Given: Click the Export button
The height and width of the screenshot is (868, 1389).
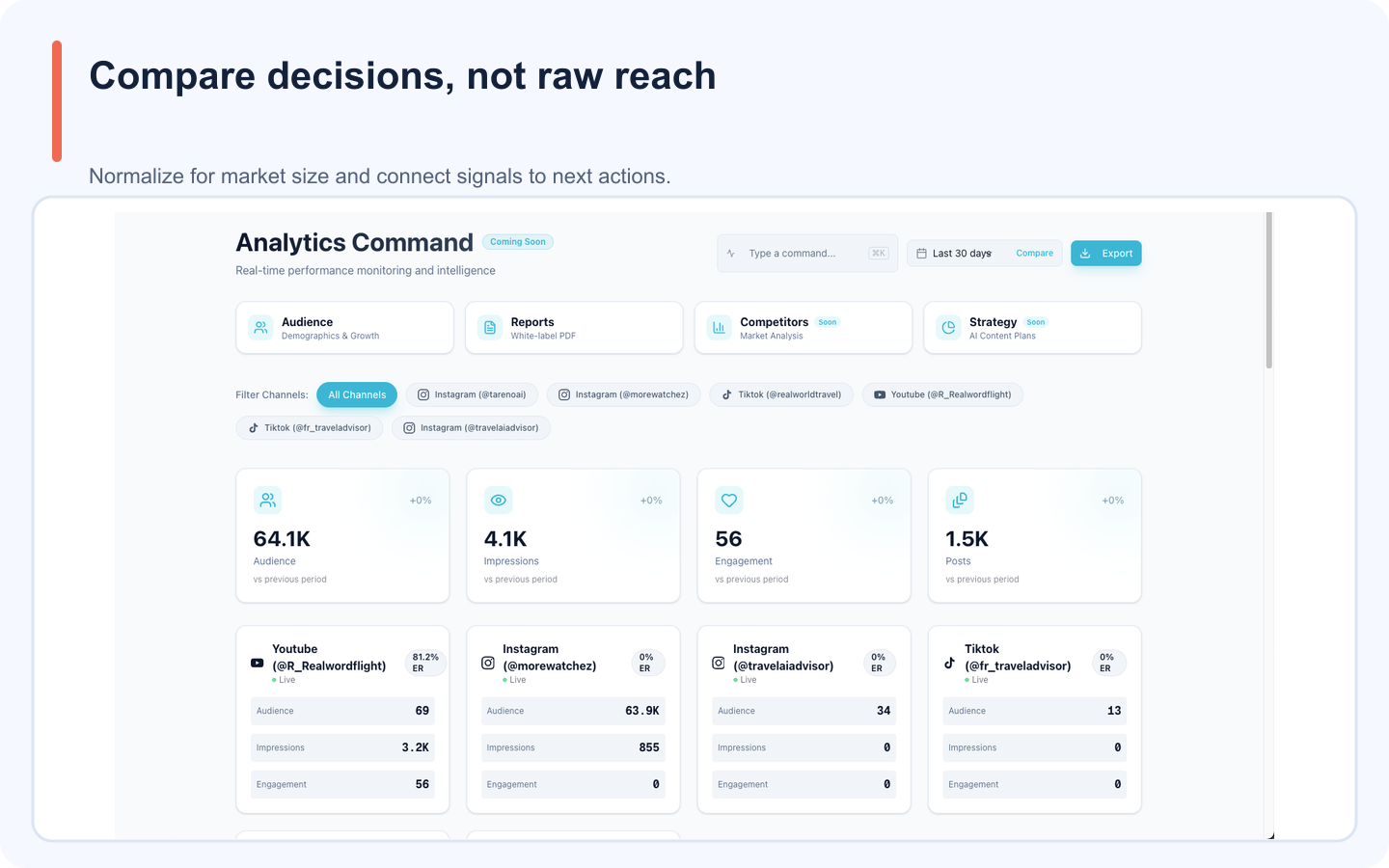Looking at the screenshot, I should (1106, 254).
